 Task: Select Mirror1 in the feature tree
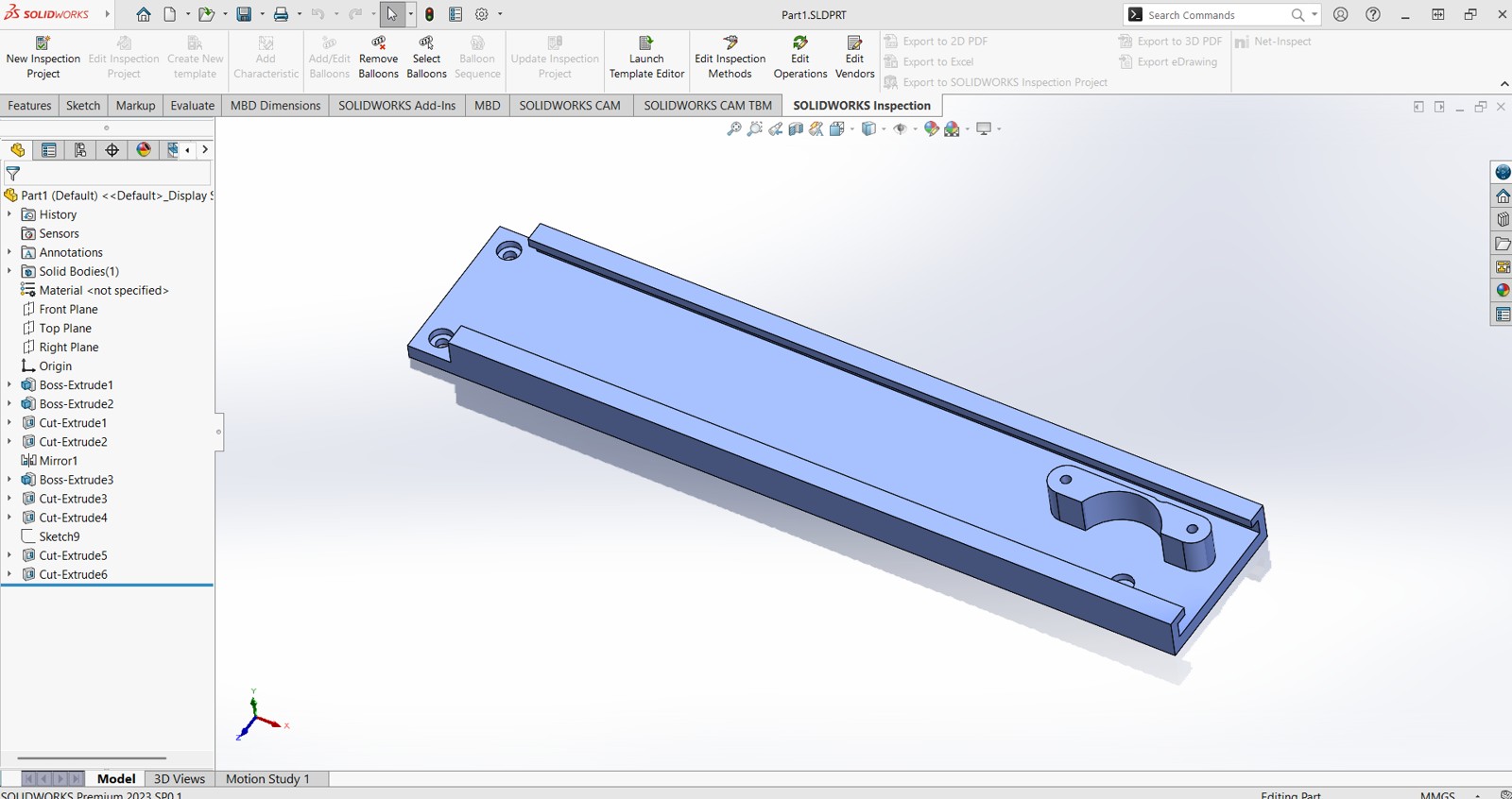click(x=59, y=461)
